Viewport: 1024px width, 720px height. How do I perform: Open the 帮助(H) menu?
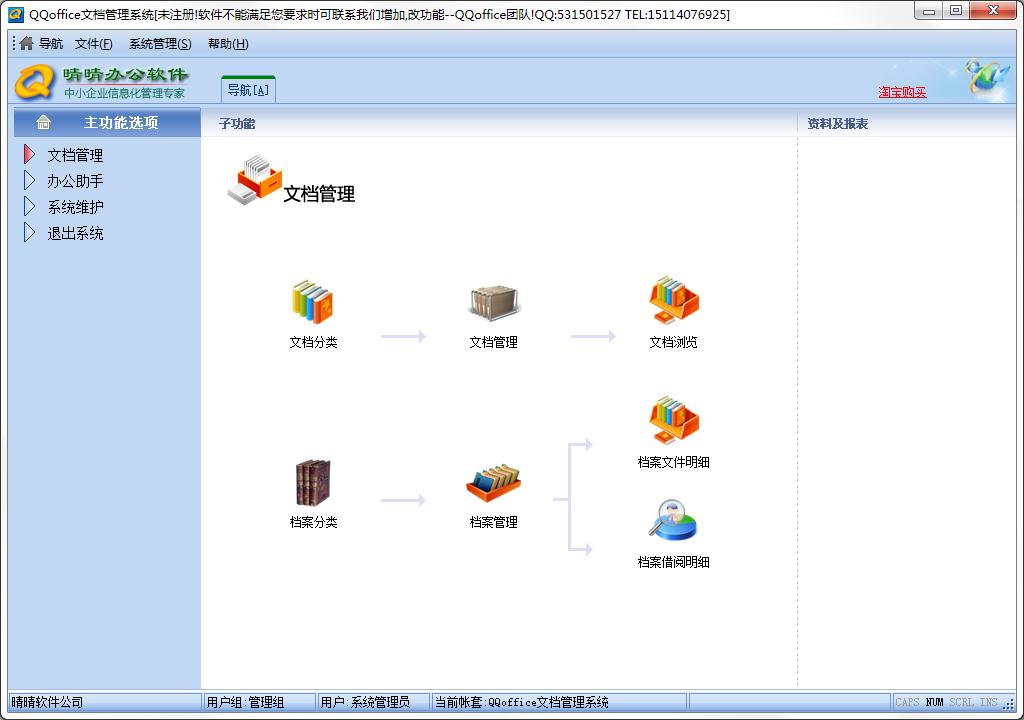click(228, 44)
